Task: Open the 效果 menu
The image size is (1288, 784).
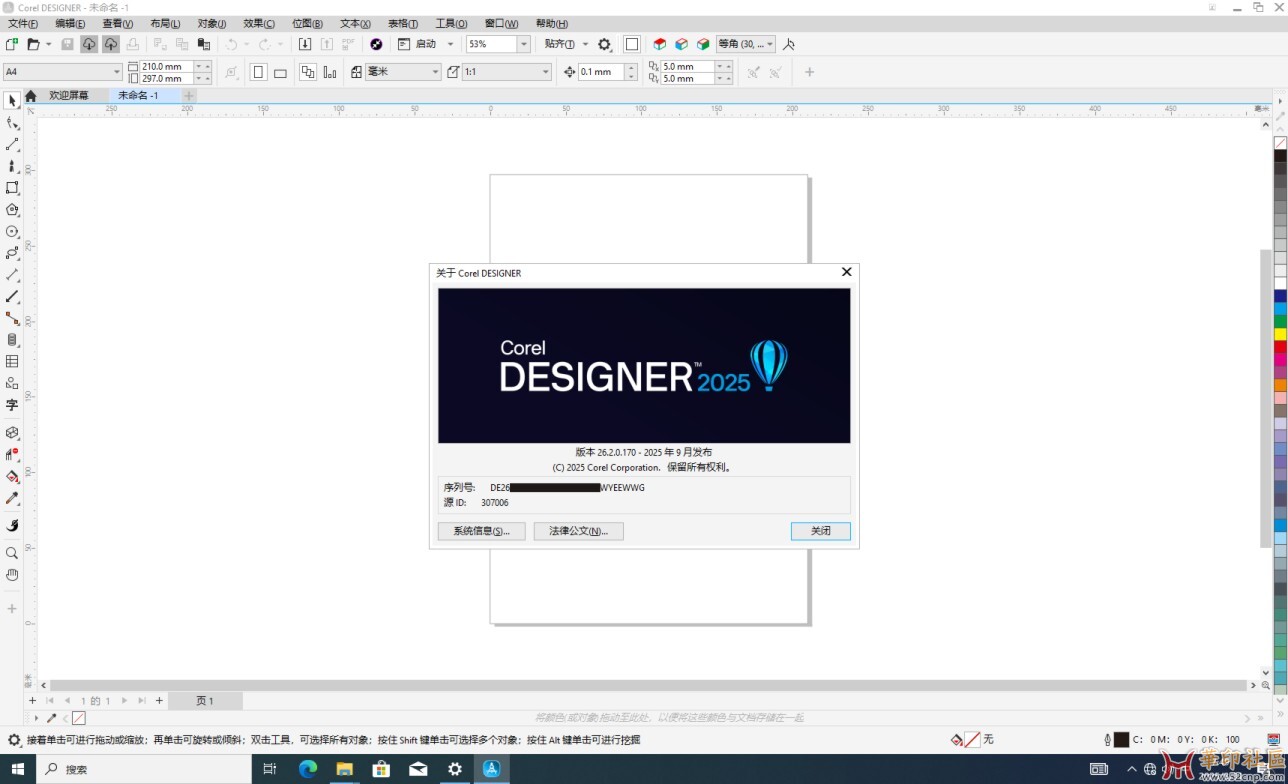Action: pyautogui.click(x=259, y=23)
